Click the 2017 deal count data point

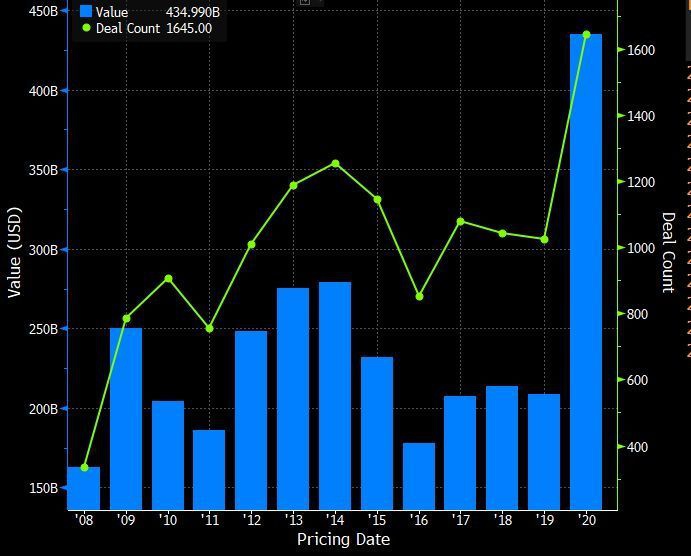pyautogui.click(x=461, y=221)
